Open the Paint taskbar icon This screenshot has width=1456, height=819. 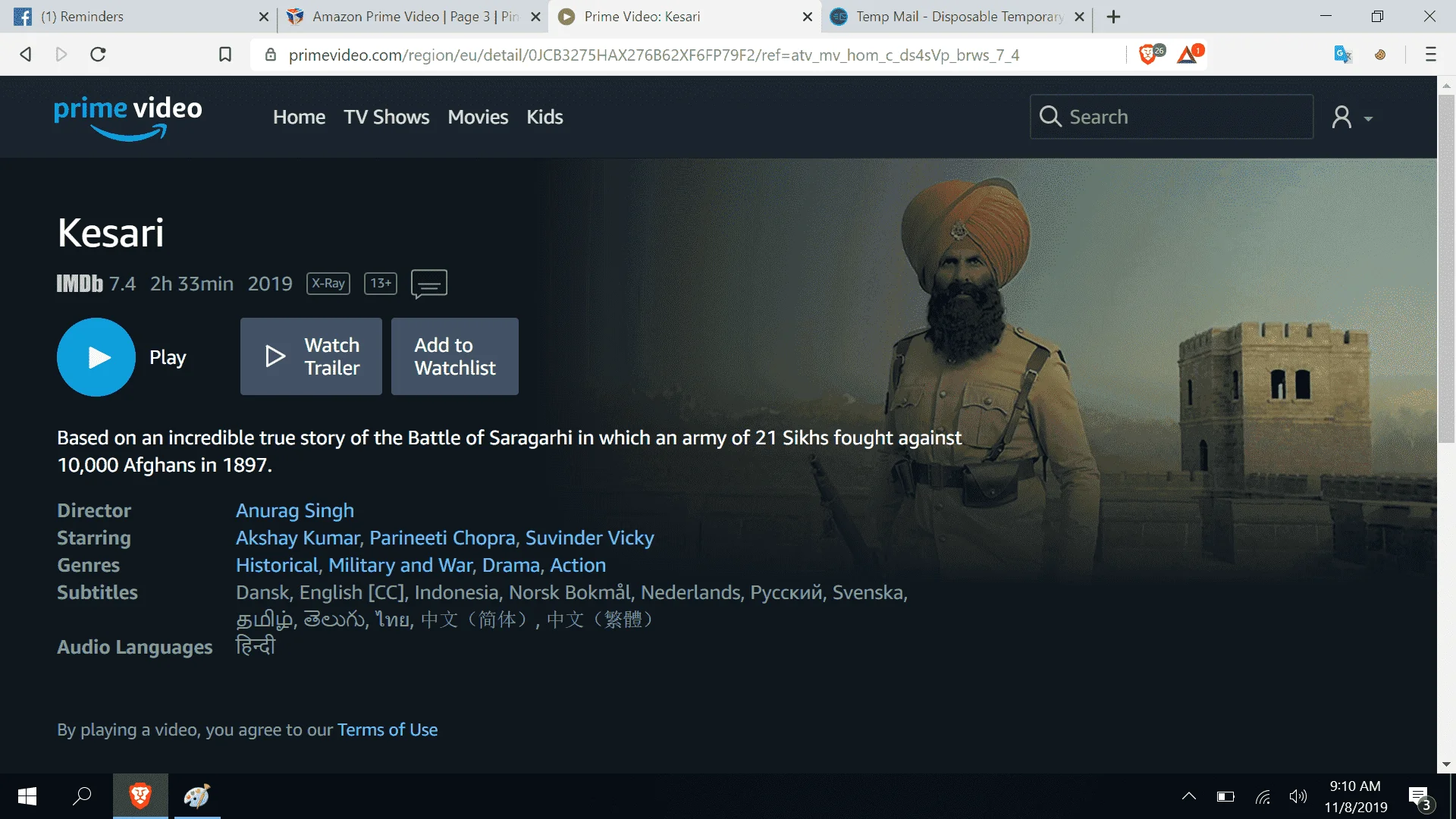click(197, 796)
